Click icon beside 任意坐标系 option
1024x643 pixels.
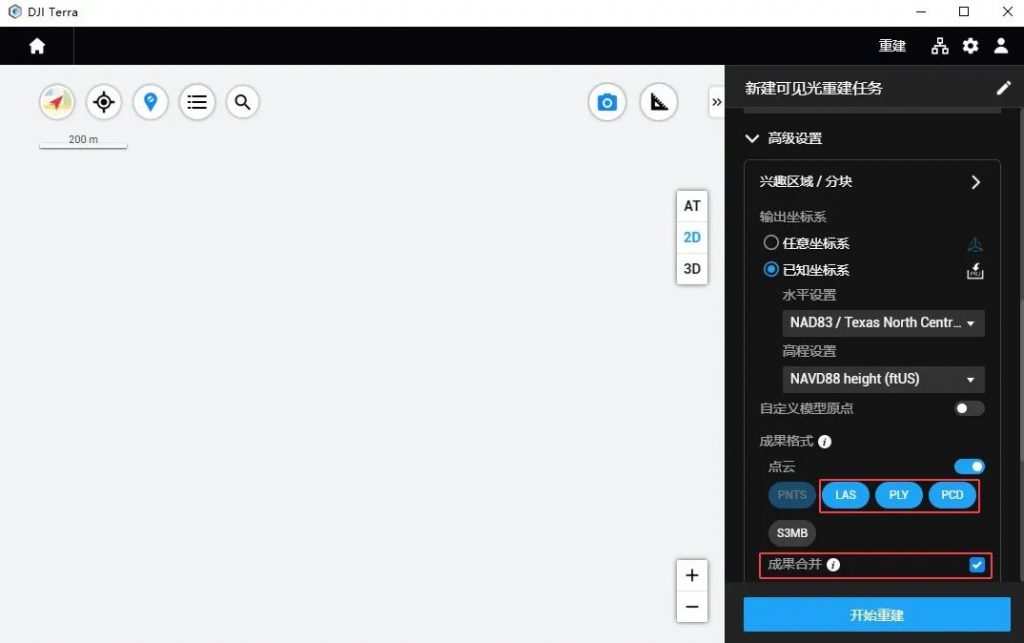(x=975, y=244)
